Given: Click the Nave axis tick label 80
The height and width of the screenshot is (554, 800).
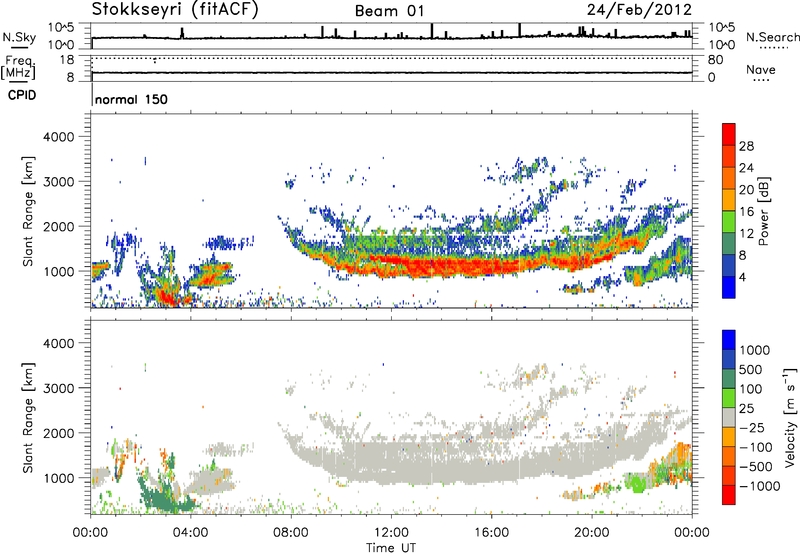Looking at the screenshot, I should tap(715, 60).
